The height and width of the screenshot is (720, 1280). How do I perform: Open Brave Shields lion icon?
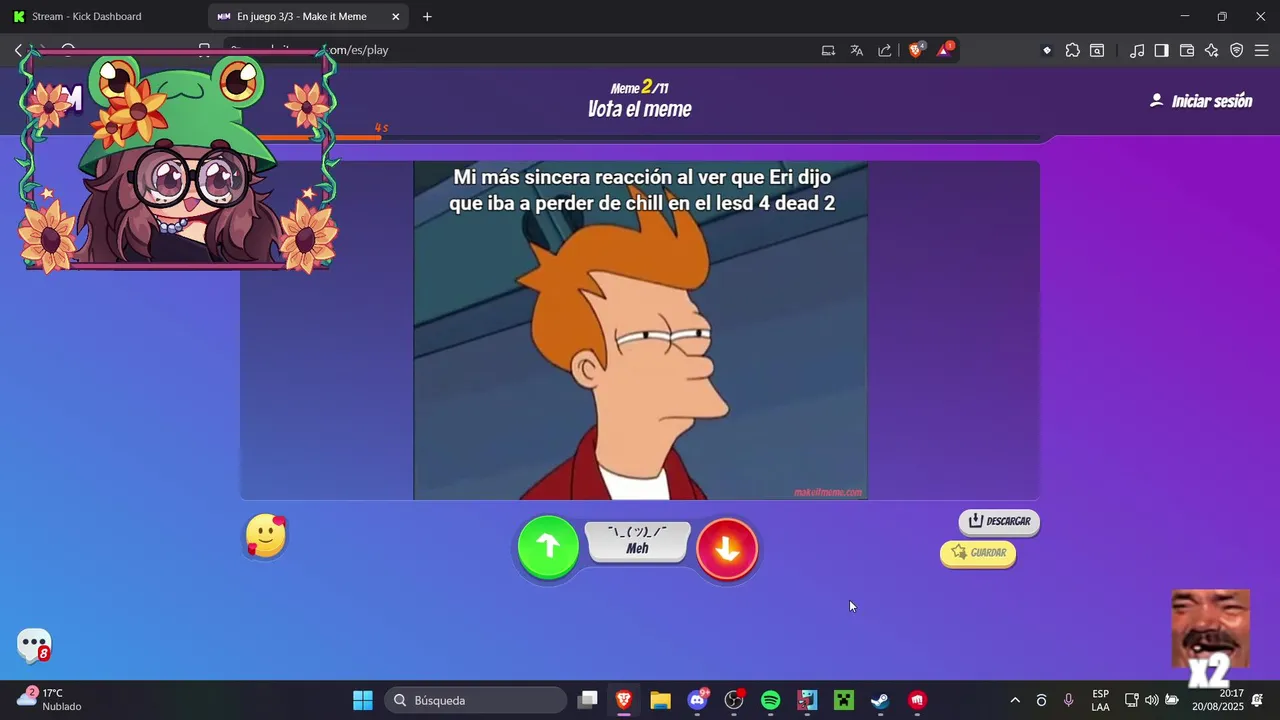pos(916,50)
